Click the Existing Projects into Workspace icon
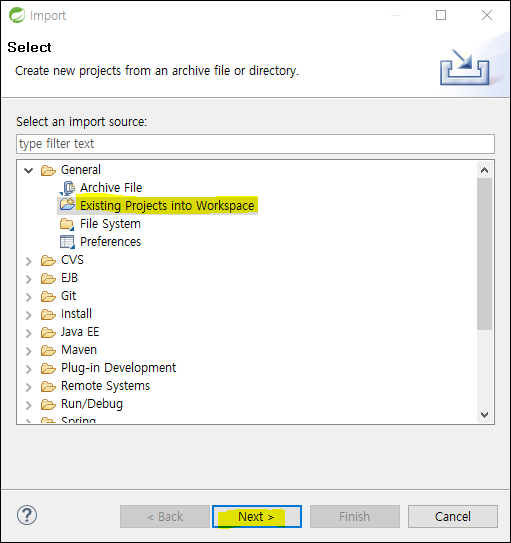This screenshot has height=543, width=511. tap(67, 205)
